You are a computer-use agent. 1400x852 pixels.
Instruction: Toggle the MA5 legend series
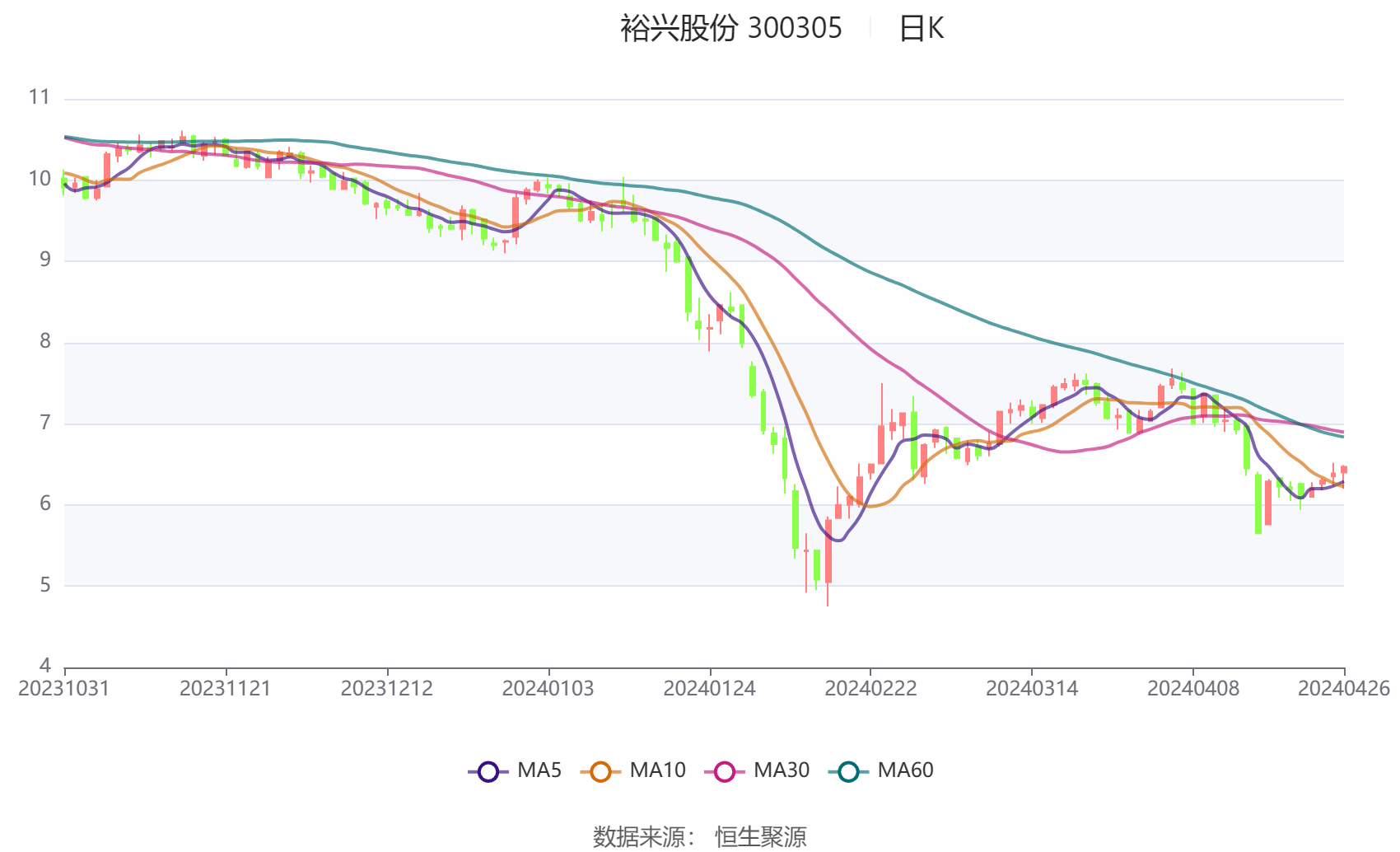point(516,770)
